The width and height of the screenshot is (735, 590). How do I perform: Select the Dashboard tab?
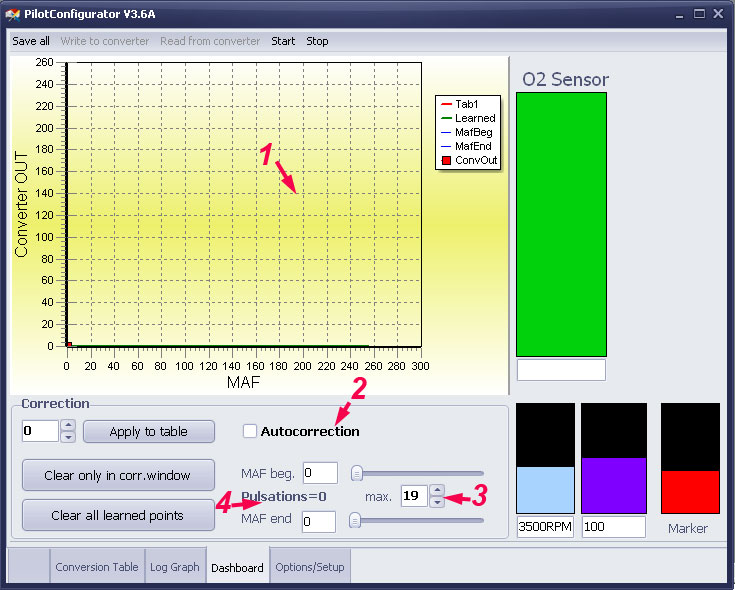[238, 567]
